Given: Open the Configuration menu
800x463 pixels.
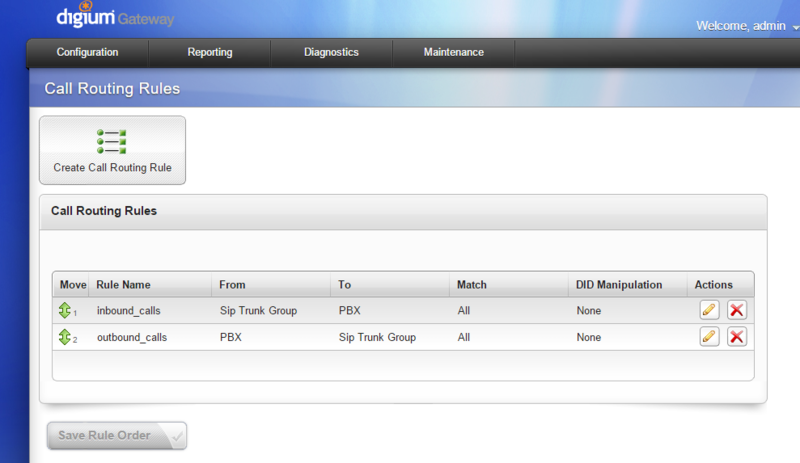Looking at the screenshot, I should coord(87,52).
